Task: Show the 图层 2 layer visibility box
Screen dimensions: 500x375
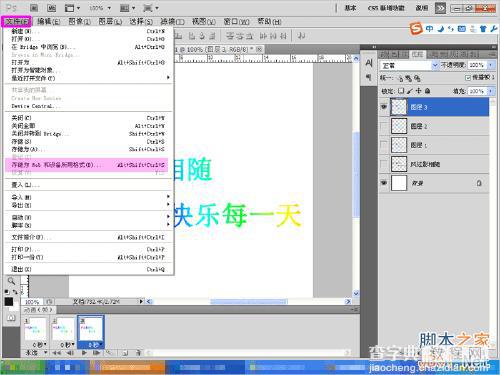Action: click(384, 126)
